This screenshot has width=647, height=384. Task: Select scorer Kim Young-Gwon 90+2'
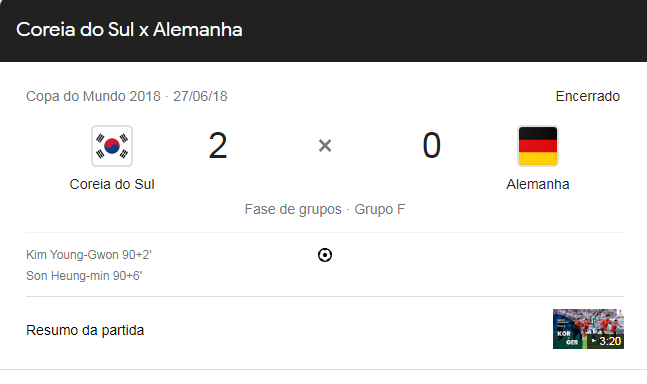89,255
